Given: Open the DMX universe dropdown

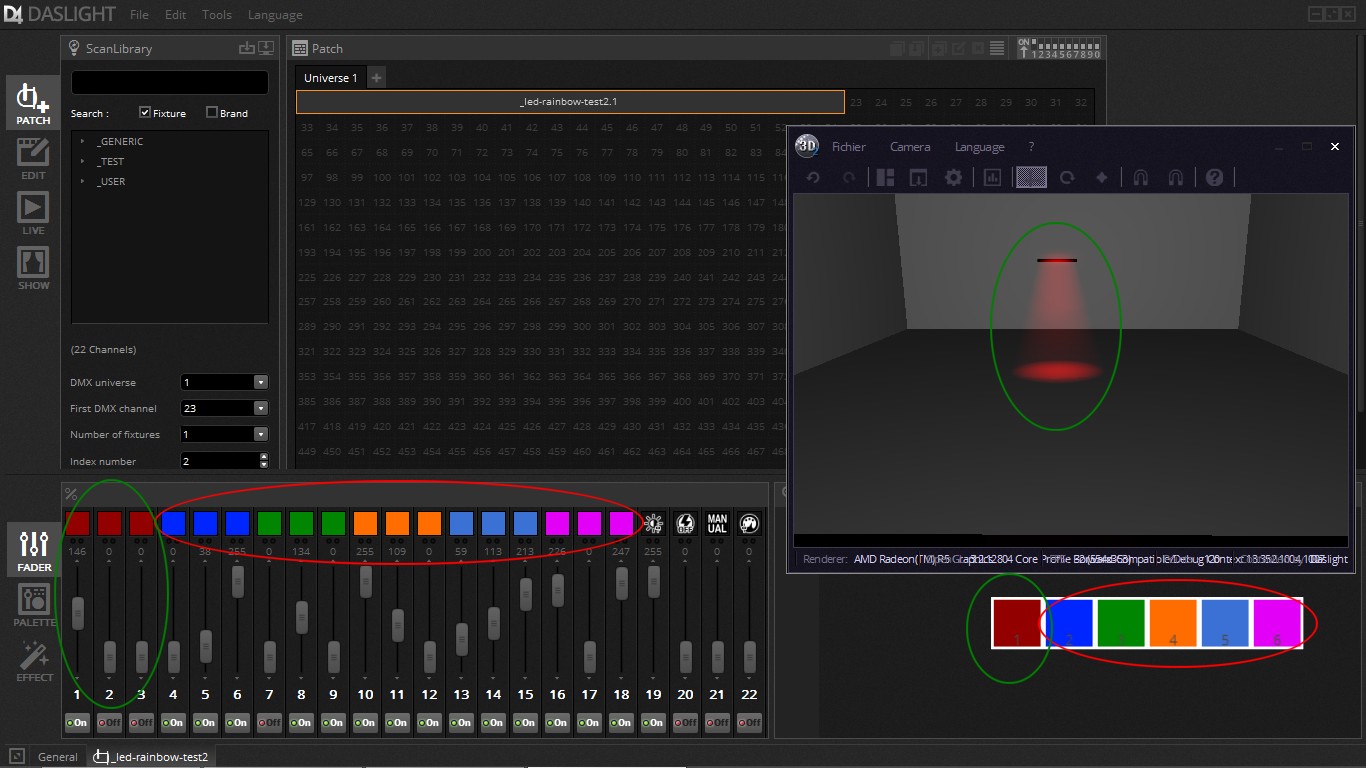Looking at the screenshot, I should click(x=261, y=382).
